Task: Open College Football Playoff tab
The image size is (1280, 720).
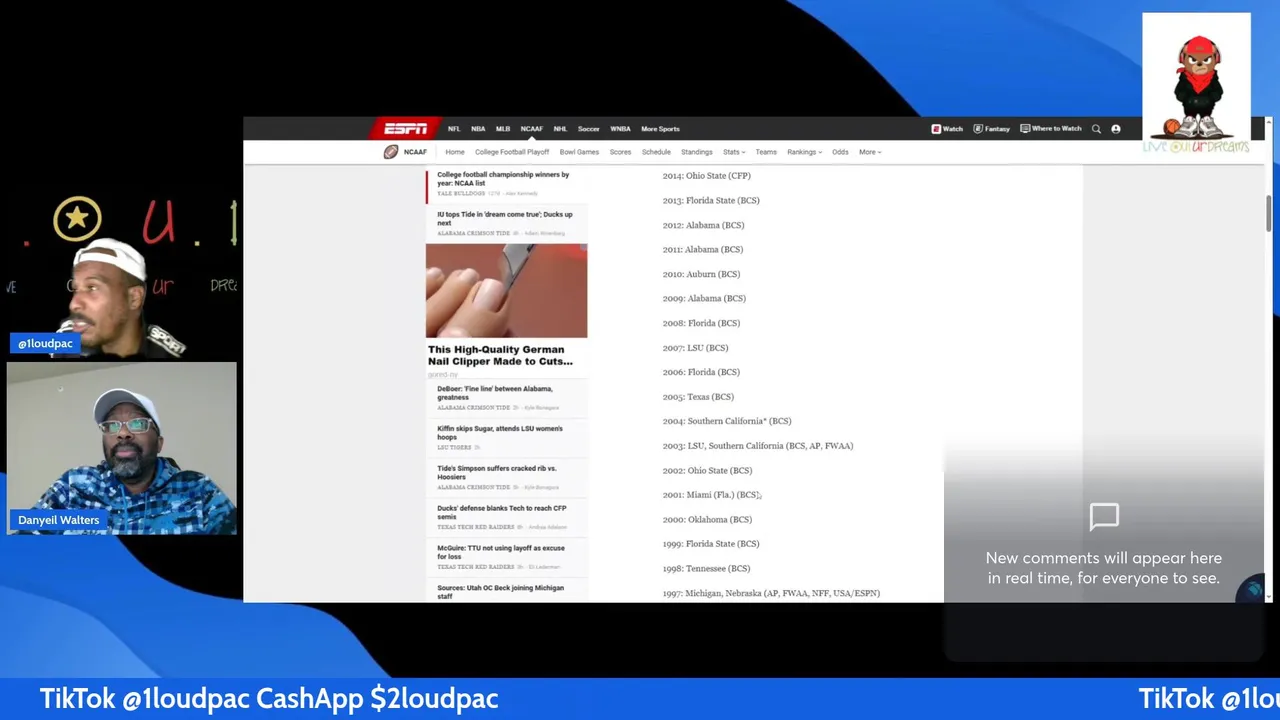Action: click(512, 152)
